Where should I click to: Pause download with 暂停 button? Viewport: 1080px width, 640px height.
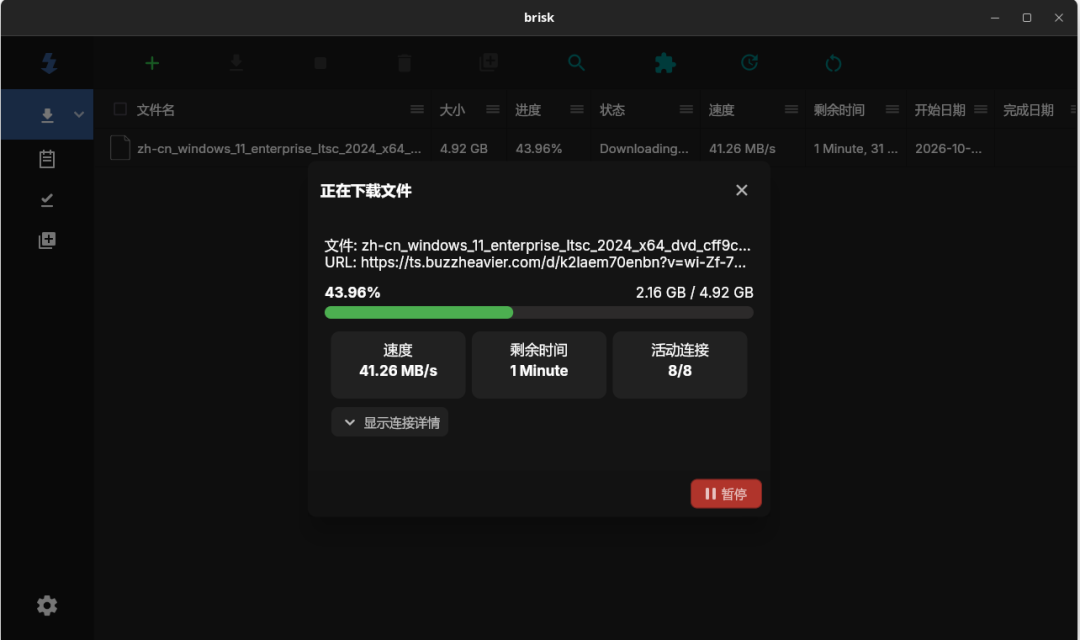pos(726,493)
